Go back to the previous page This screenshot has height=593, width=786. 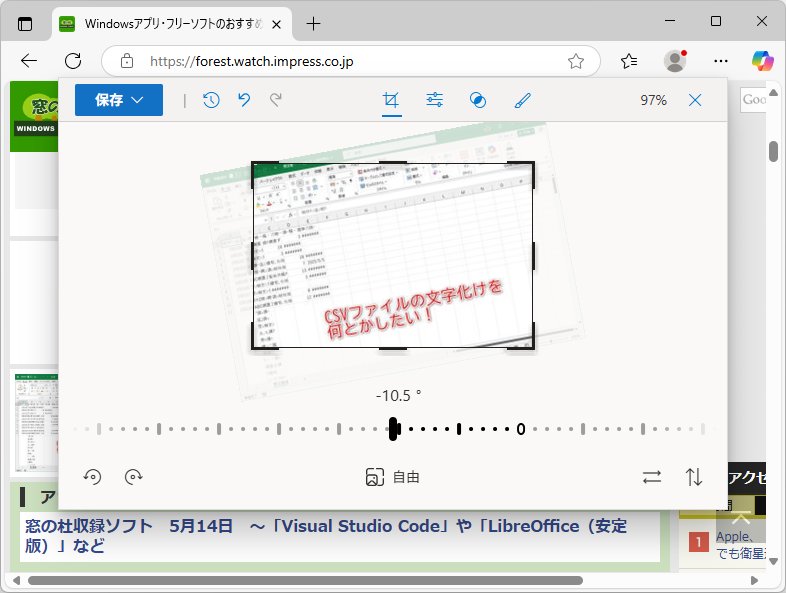29,61
